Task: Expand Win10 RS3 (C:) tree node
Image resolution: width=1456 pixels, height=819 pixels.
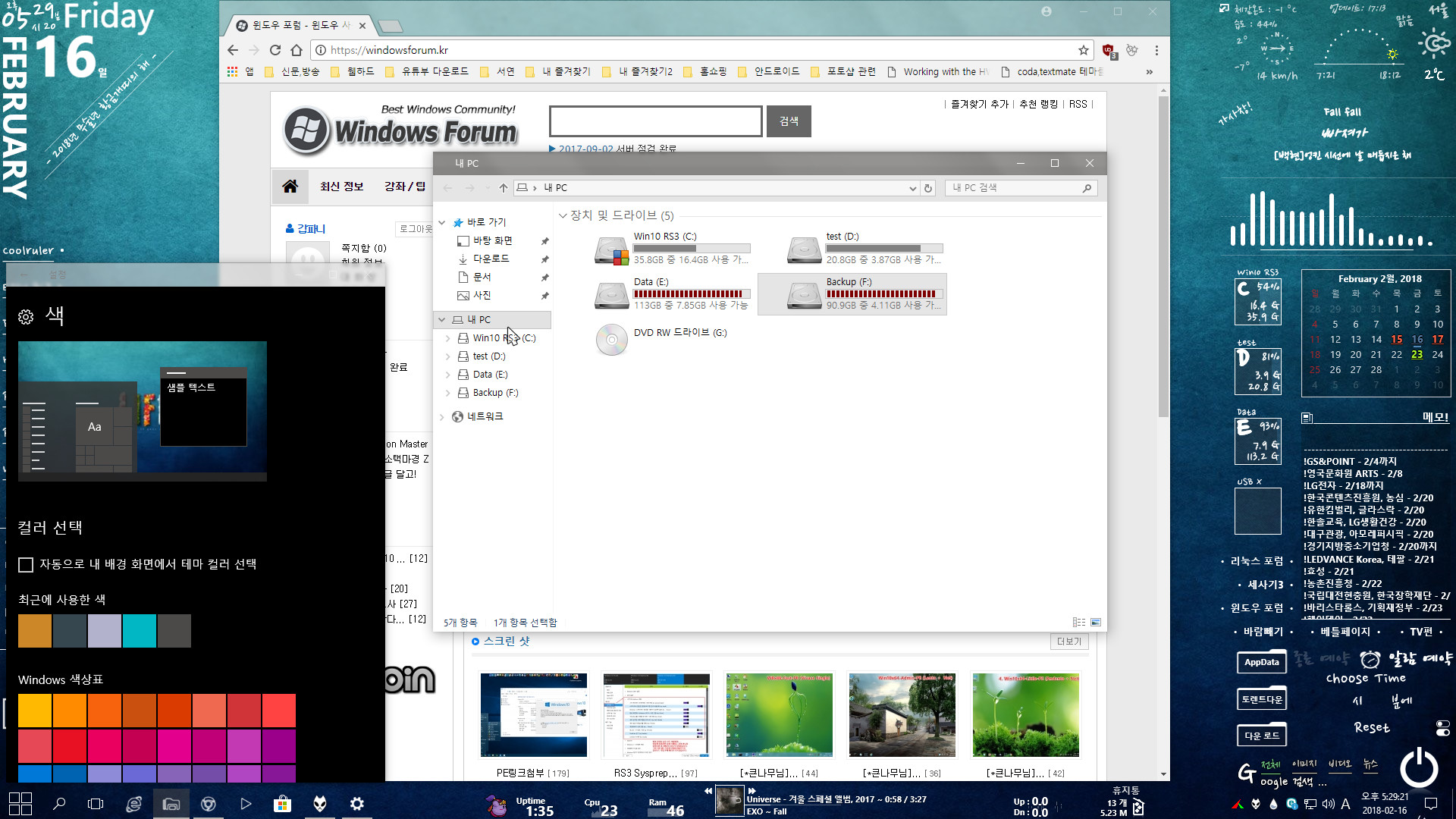Action: click(x=448, y=338)
